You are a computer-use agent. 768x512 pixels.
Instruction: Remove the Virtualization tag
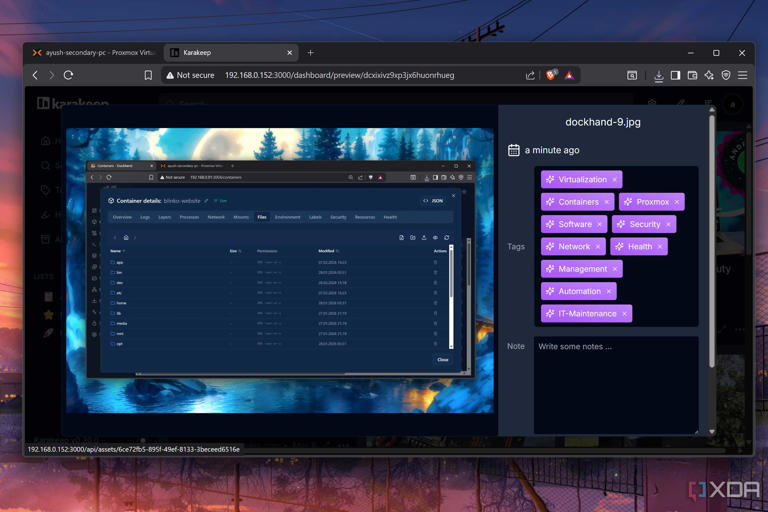[x=615, y=180]
